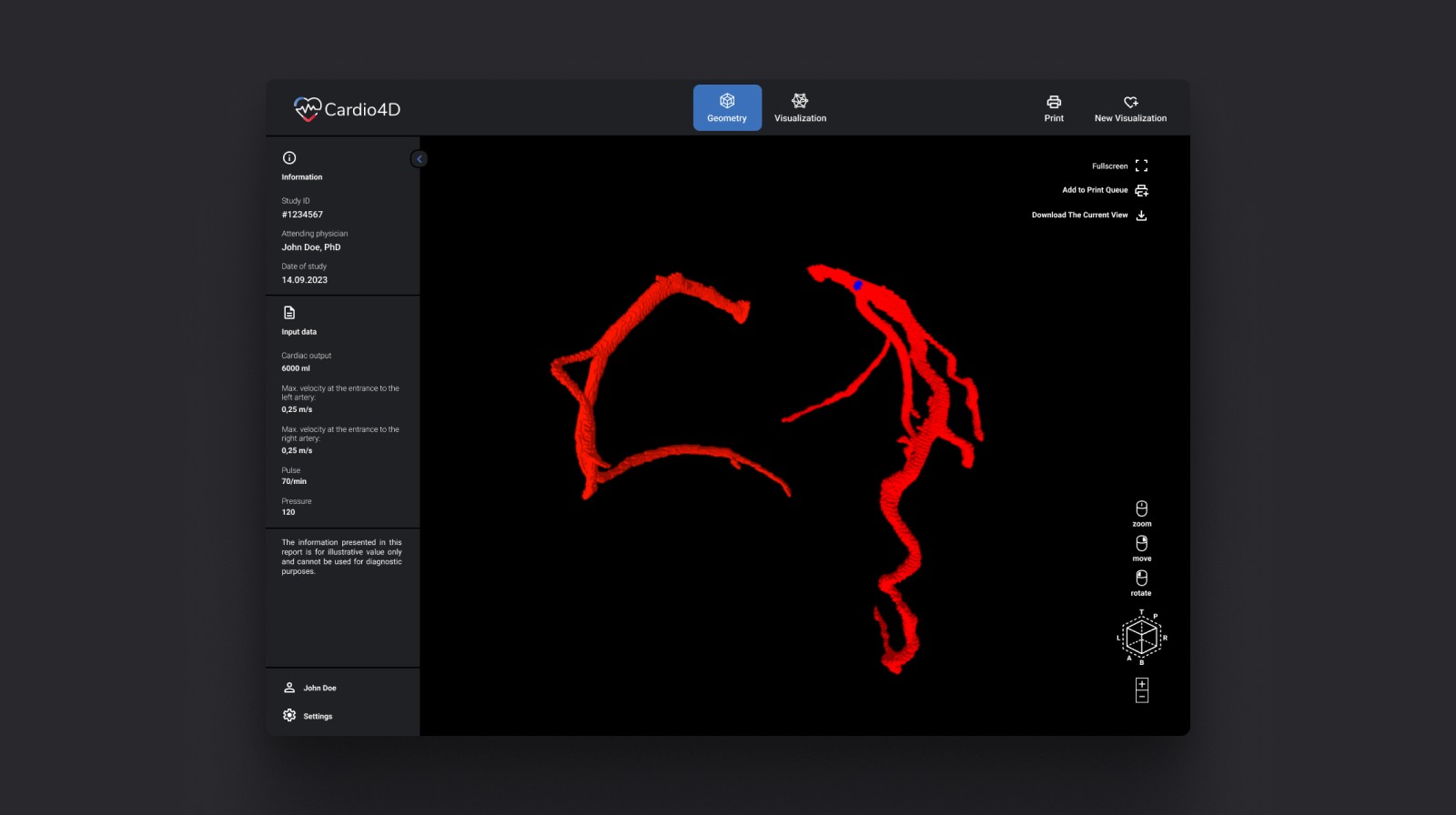Enter Fullscreen view mode
This screenshot has width=1456, height=815.
click(x=1119, y=166)
